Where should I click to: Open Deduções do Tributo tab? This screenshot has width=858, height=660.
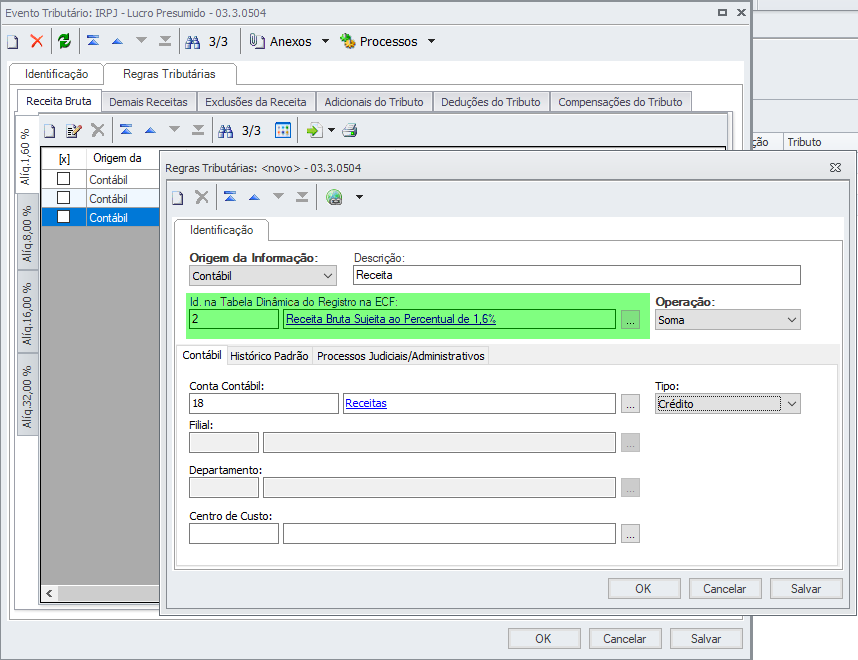(x=490, y=102)
